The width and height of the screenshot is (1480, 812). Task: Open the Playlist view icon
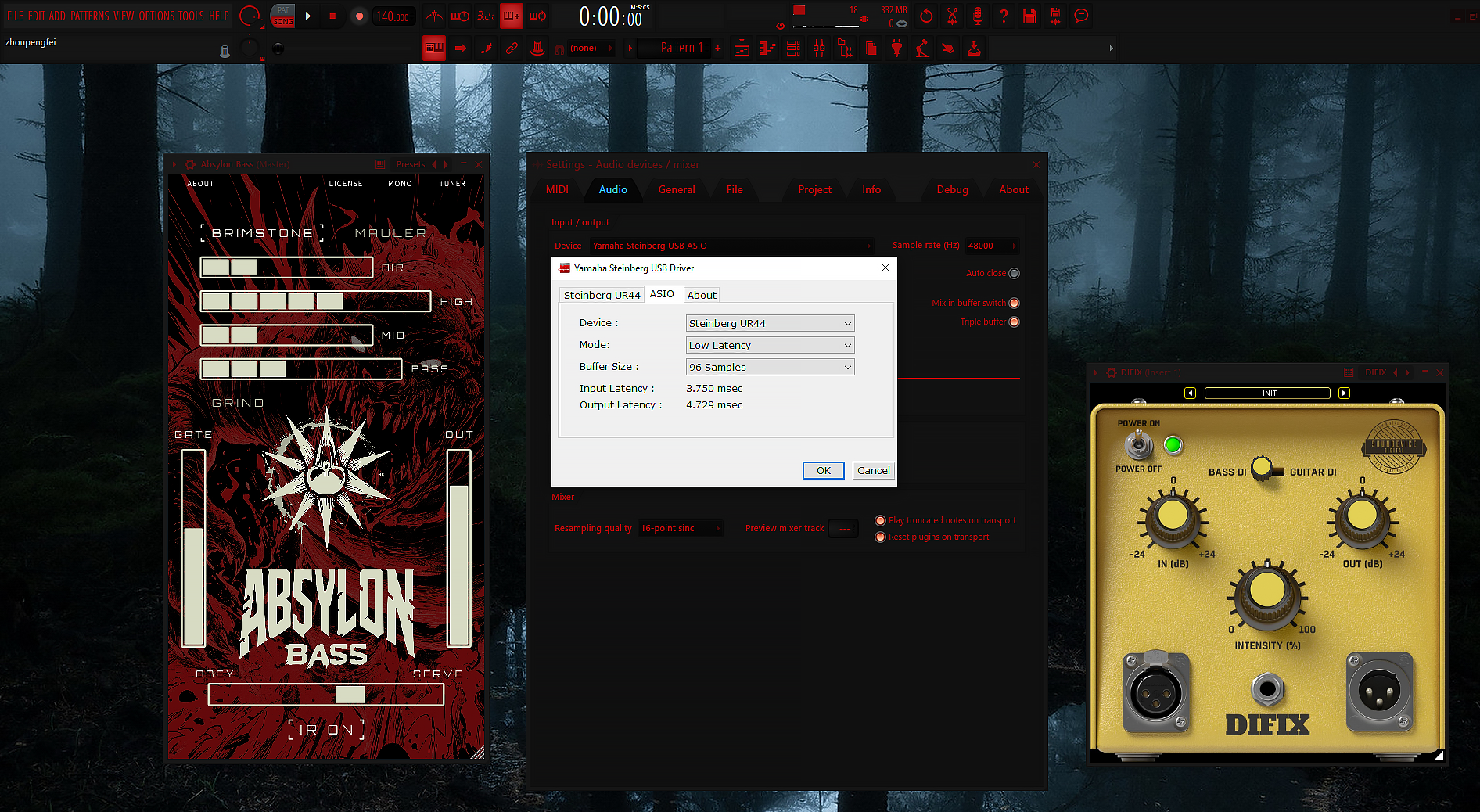click(742, 49)
